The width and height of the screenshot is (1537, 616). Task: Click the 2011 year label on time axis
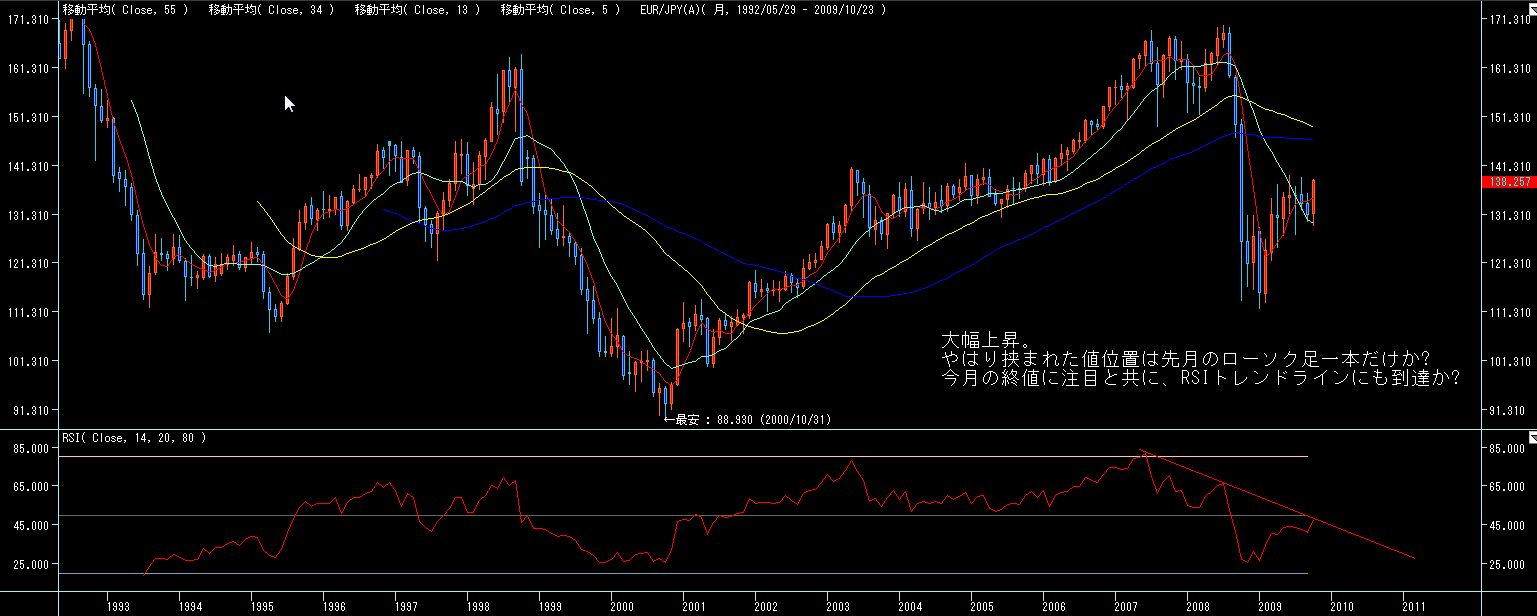pos(1414,606)
